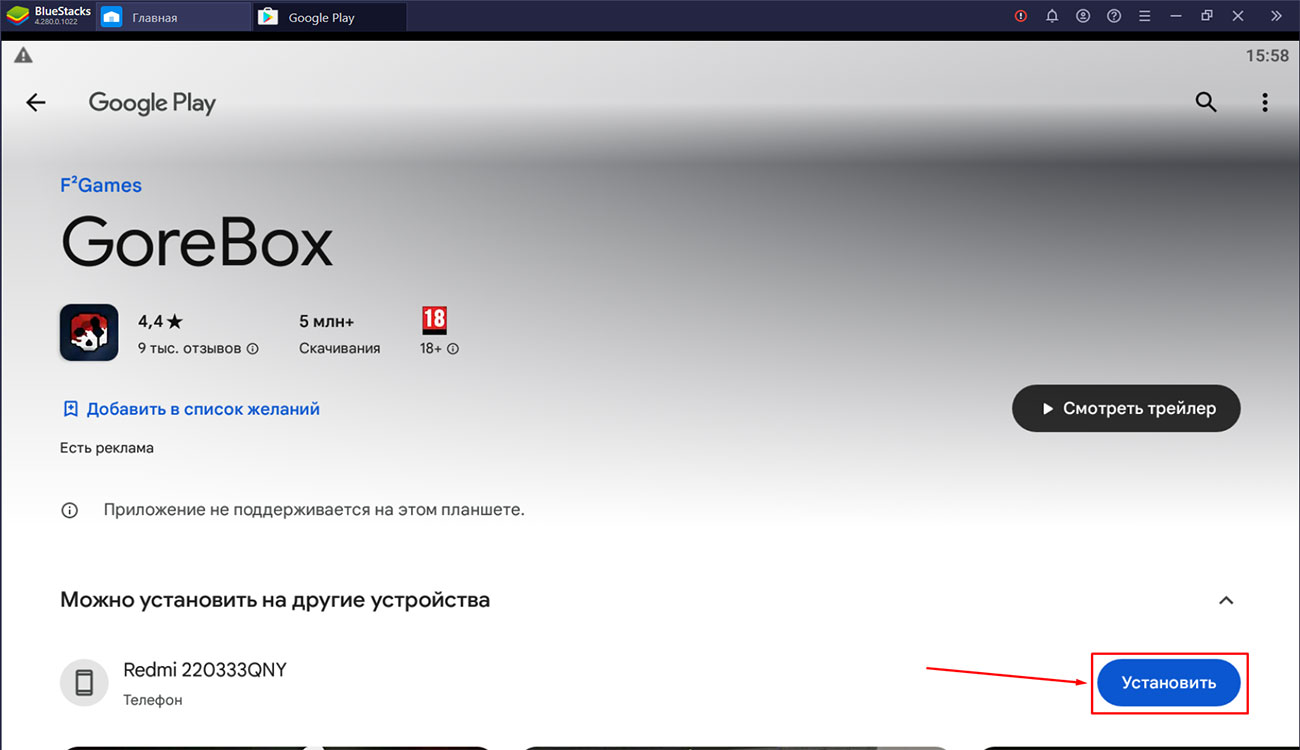The width and height of the screenshot is (1300, 750).
Task: Click the 5 млн+ Скачивания text
Action: coord(339,334)
